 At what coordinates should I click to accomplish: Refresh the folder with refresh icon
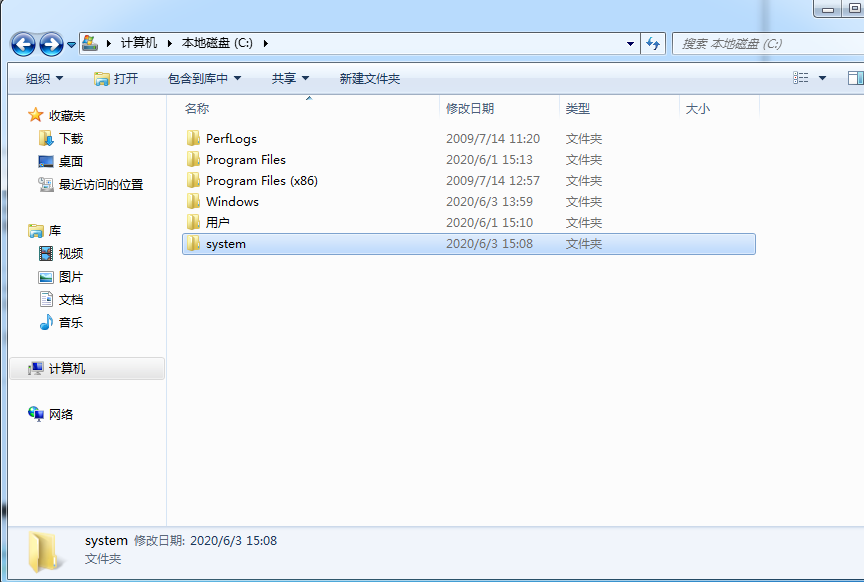coord(653,44)
